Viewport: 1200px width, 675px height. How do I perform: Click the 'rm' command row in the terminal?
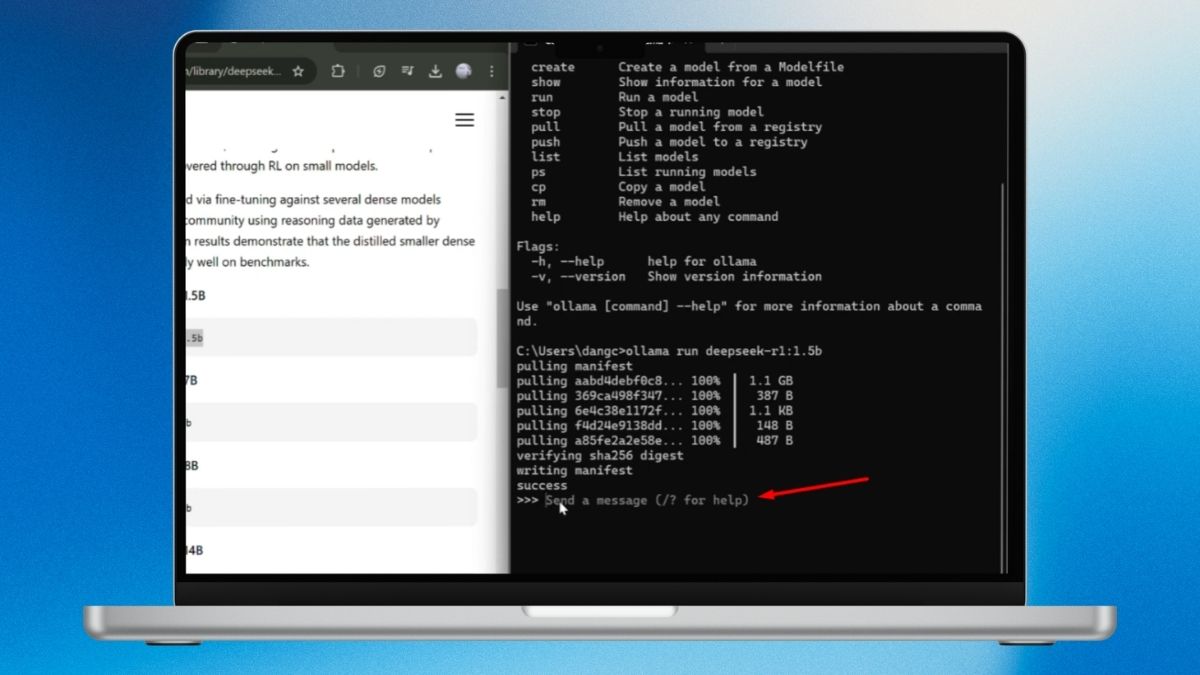pos(625,202)
